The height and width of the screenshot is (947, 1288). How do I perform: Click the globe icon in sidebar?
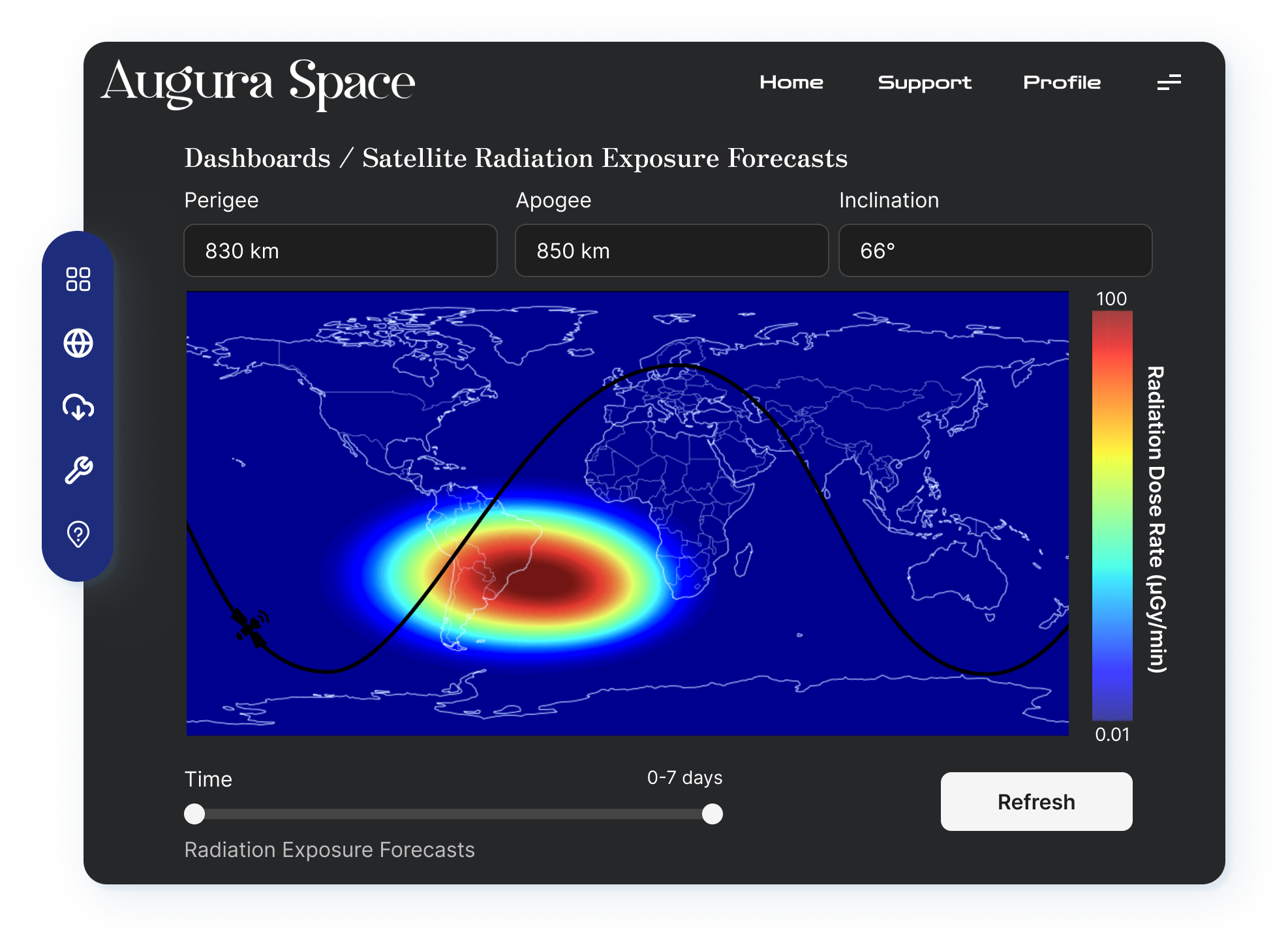click(x=78, y=343)
